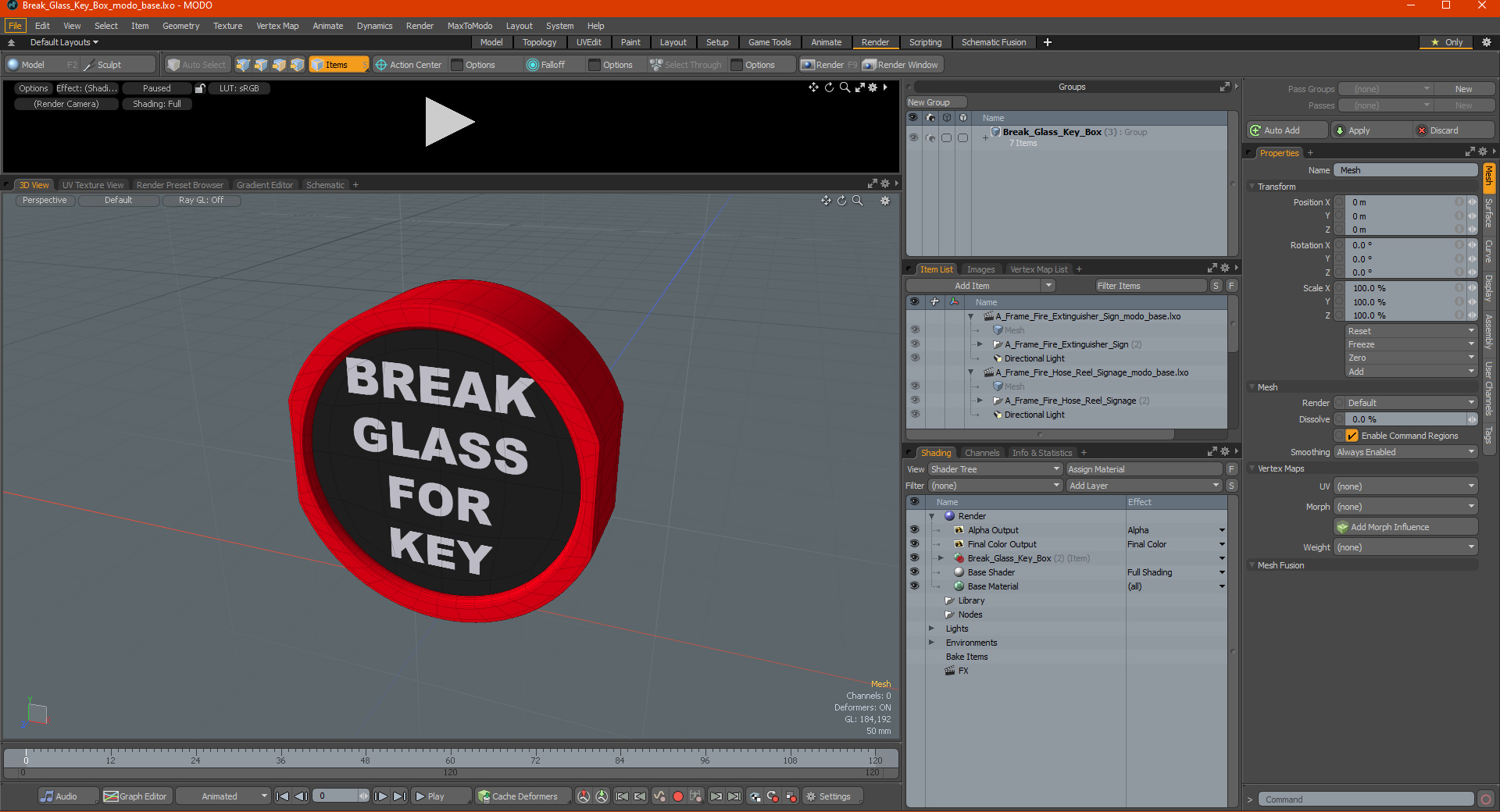Screen dimensions: 1500x812
Task: Toggle the preview lock icon beside Paused
Action: pos(200,88)
